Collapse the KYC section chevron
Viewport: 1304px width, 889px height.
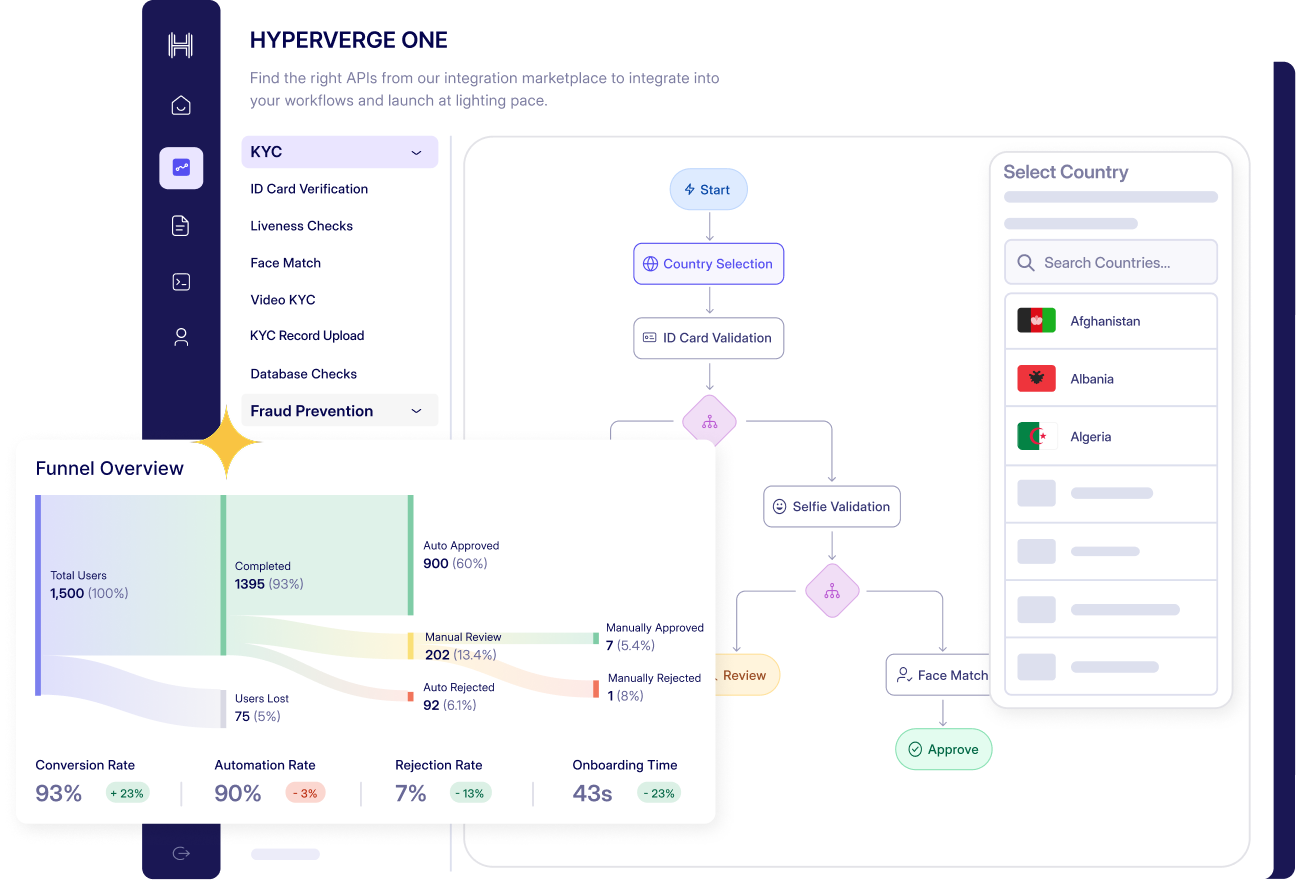point(416,153)
